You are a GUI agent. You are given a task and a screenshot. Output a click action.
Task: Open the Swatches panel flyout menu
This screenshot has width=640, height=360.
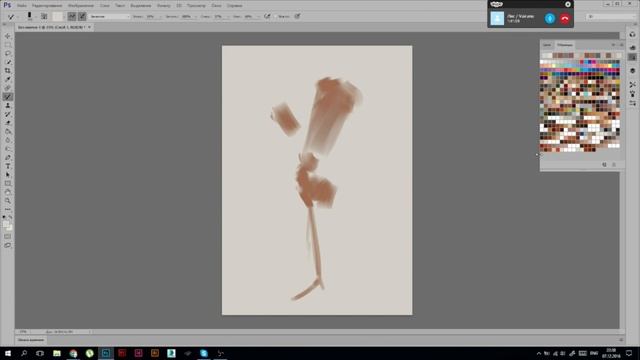pyautogui.click(x=622, y=45)
